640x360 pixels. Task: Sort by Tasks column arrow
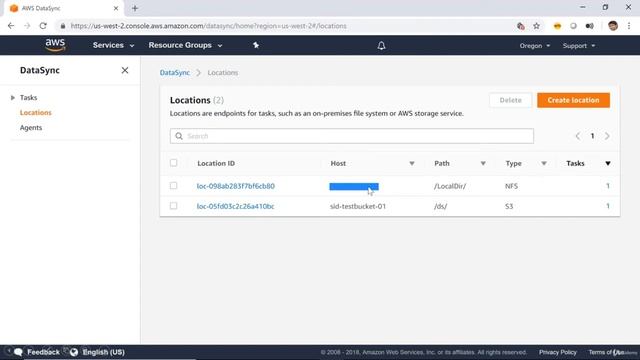608,163
